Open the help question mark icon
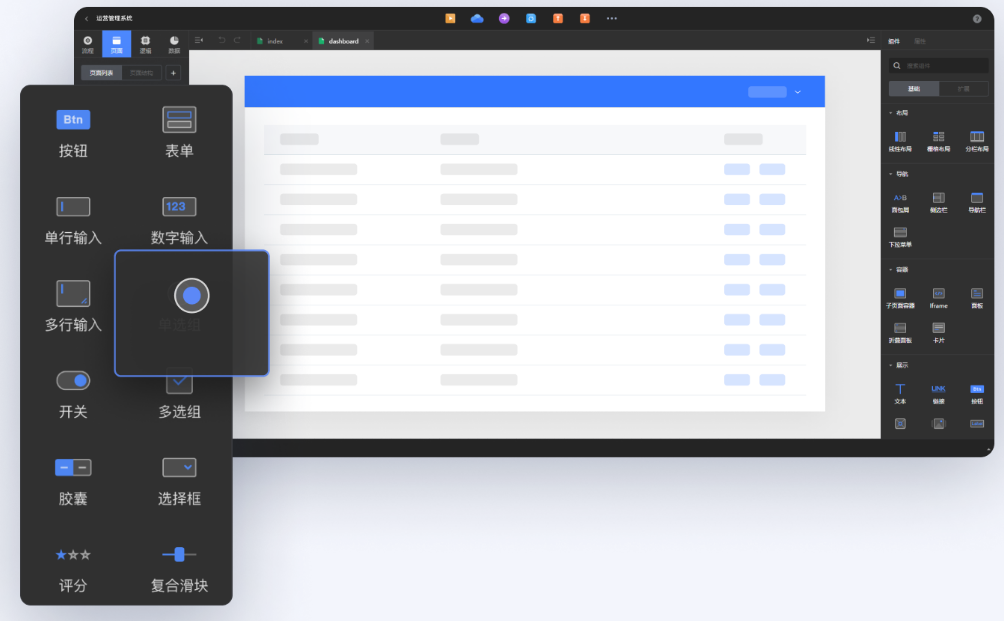 coord(977,19)
